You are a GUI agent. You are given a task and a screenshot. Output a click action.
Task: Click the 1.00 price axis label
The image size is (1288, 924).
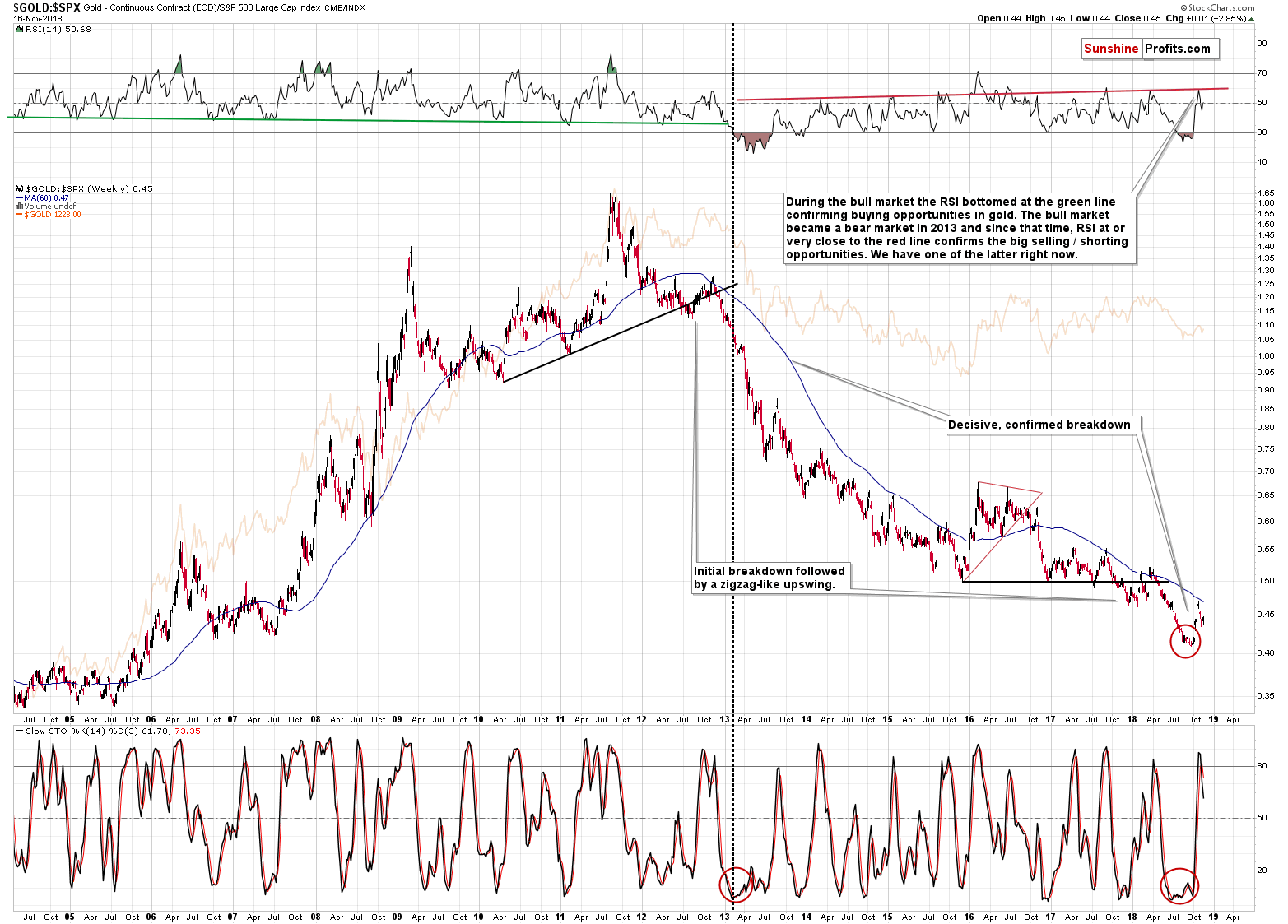(1266, 356)
